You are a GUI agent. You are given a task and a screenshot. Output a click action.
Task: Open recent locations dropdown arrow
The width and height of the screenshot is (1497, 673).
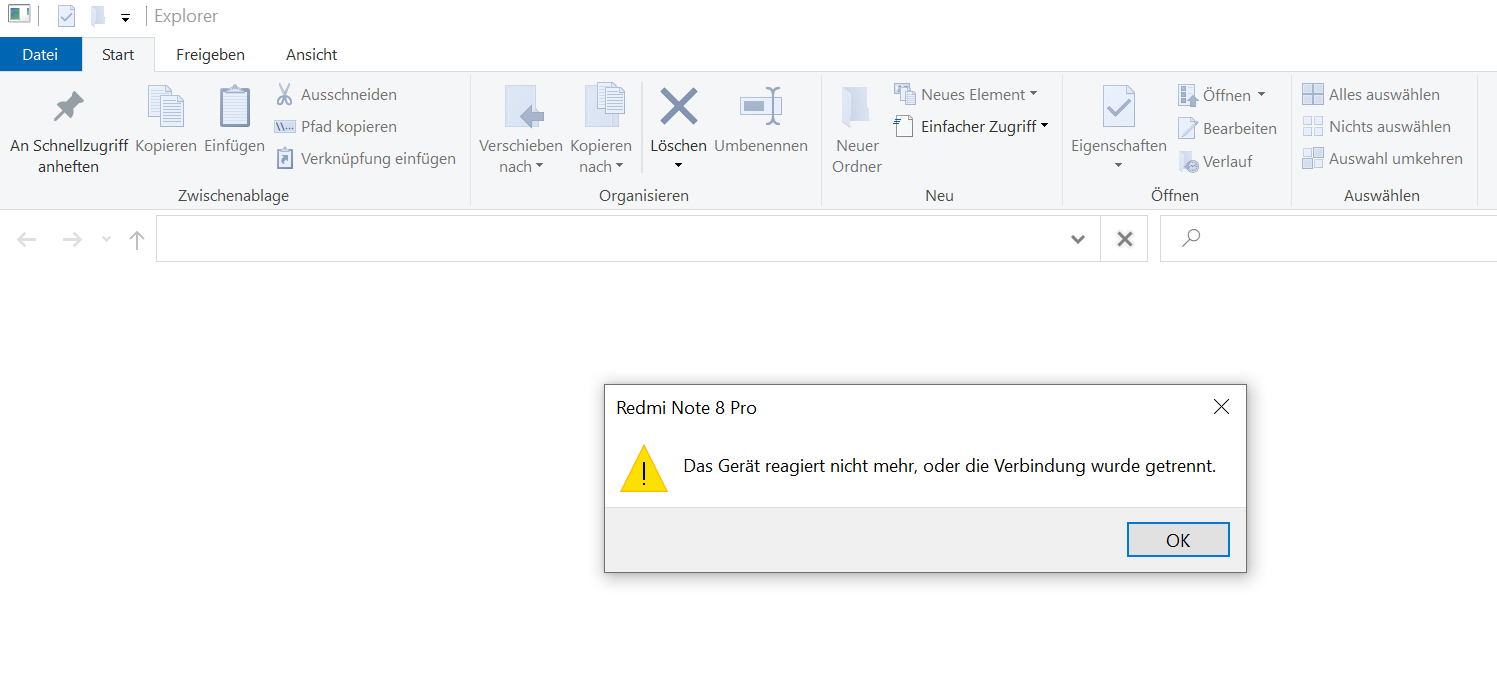click(x=106, y=240)
